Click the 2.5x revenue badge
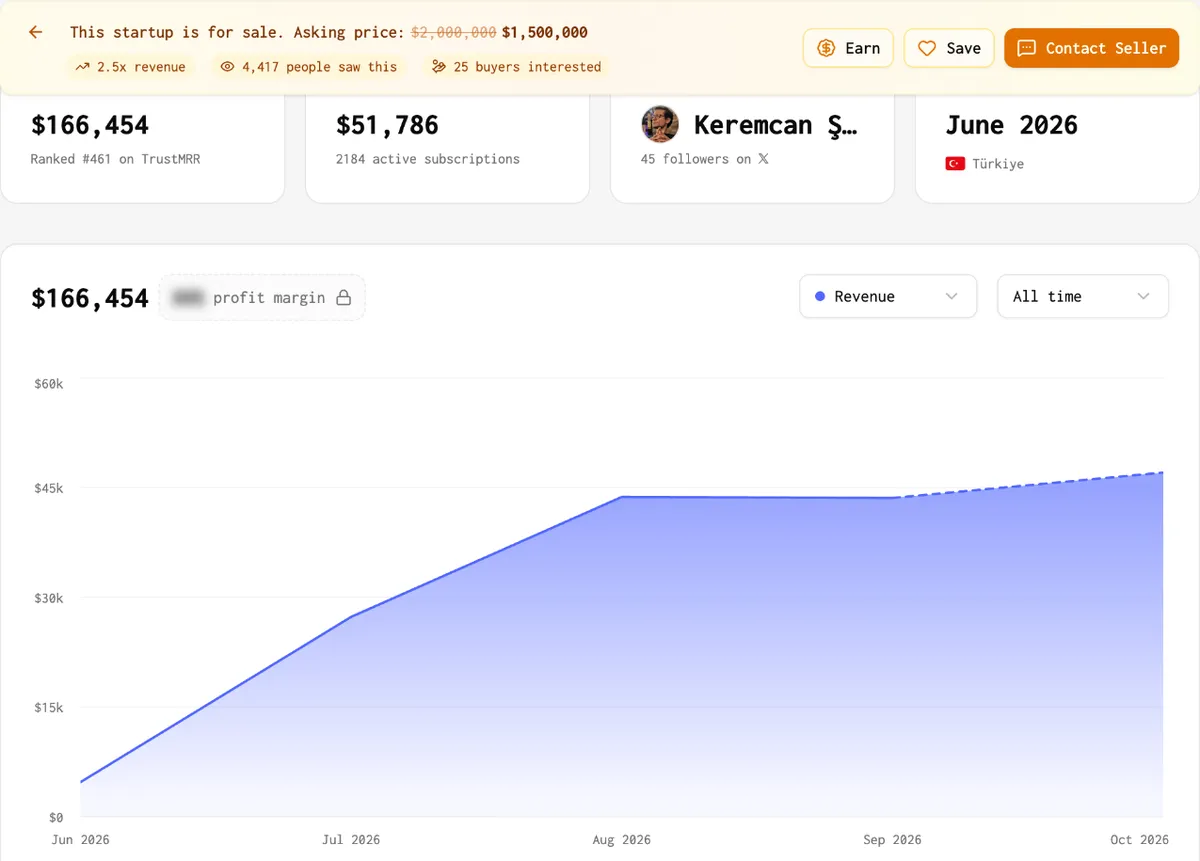The height and width of the screenshot is (861, 1200). 131,67
